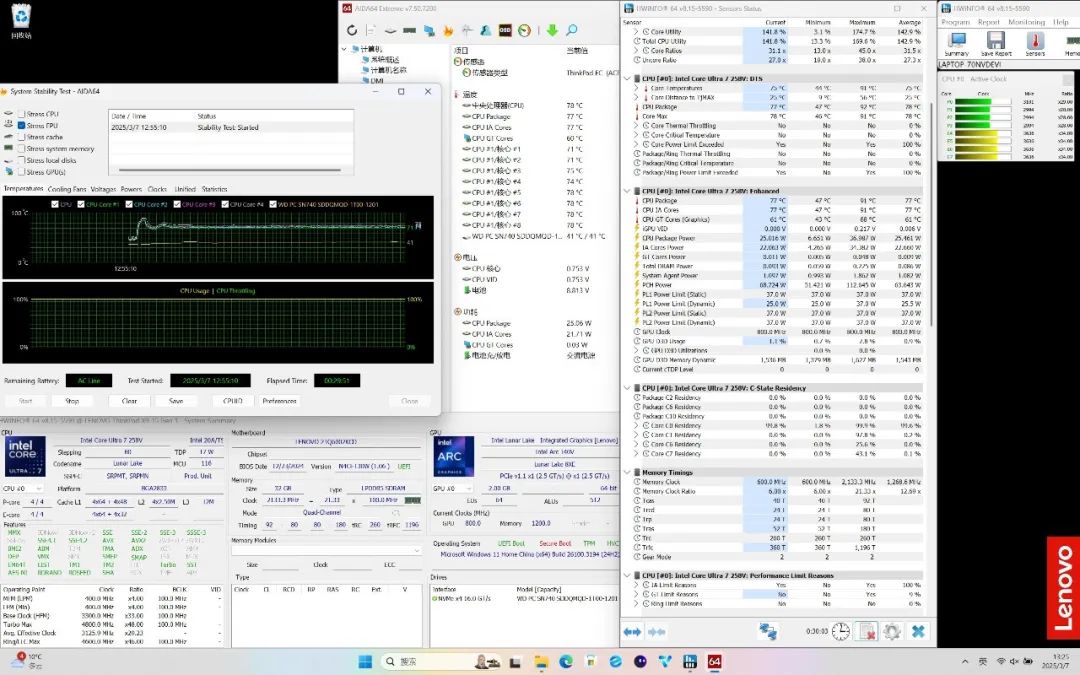Click the horizontal scrollbar in the stability test log
Image resolution: width=1080 pixels, height=675 pixels.
coord(231,170)
